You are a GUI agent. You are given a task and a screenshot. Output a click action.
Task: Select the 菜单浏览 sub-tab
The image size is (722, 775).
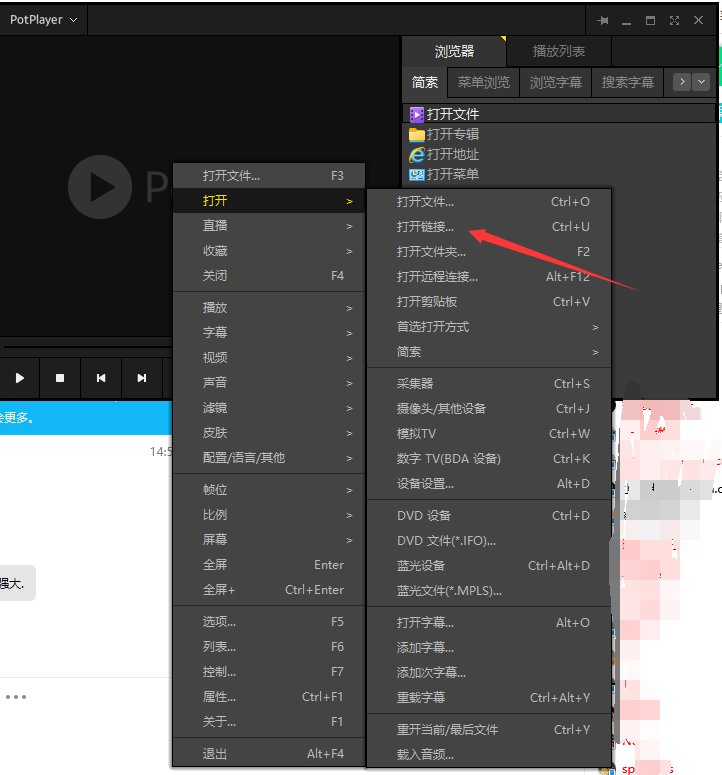click(x=483, y=83)
